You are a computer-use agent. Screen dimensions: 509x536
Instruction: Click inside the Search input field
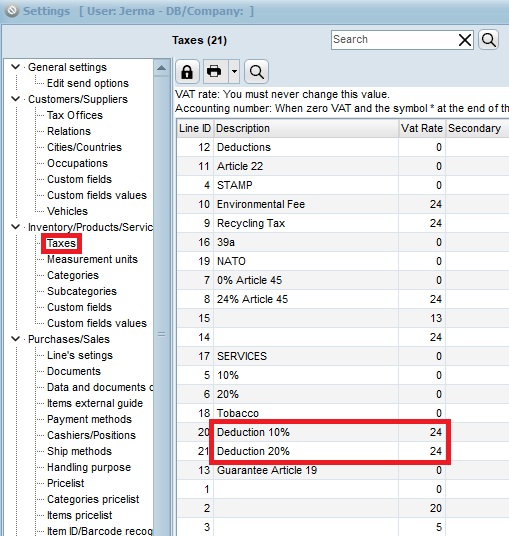click(x=394, y=40)
